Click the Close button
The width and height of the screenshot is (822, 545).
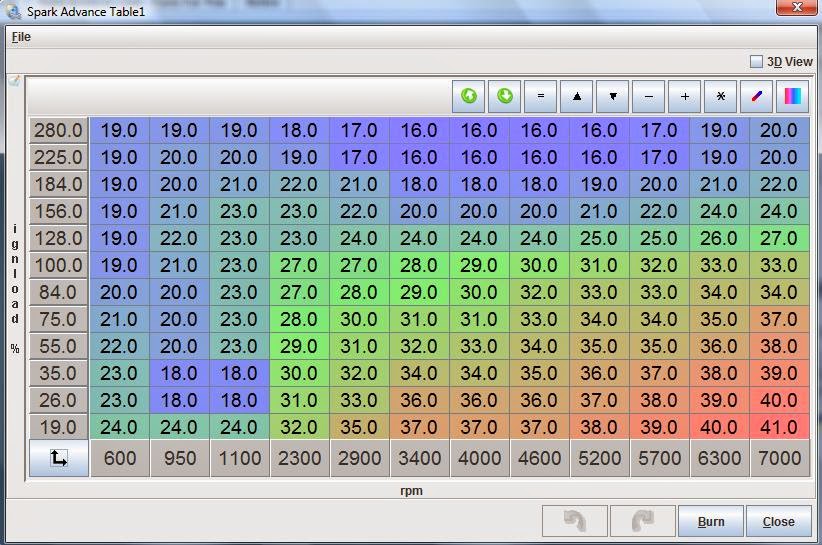click(x=778, y=521)
